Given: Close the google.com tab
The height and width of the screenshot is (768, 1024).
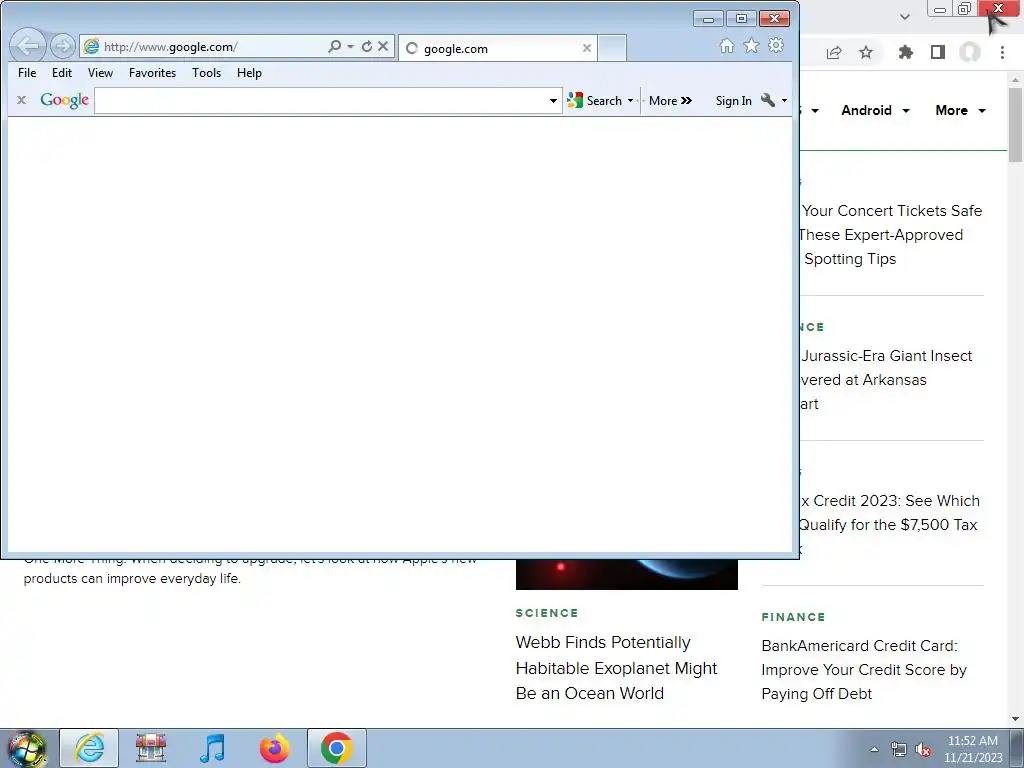Looking at the screenshot, I should pyautogui.click(x=586, y=48).
